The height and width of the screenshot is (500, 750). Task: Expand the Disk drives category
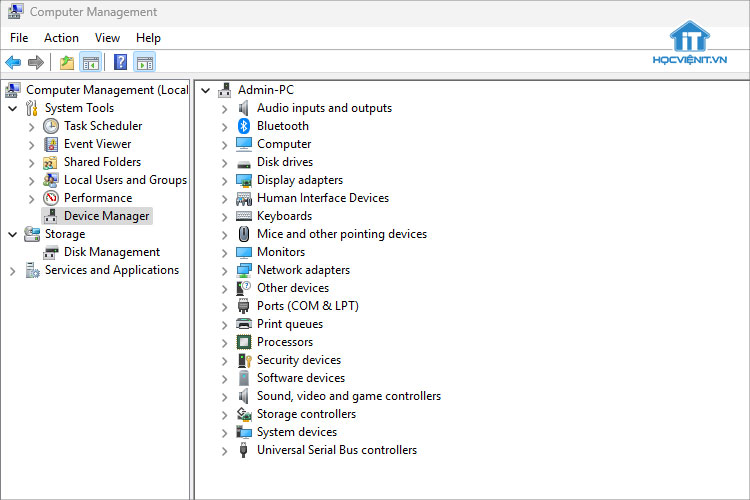225,163
